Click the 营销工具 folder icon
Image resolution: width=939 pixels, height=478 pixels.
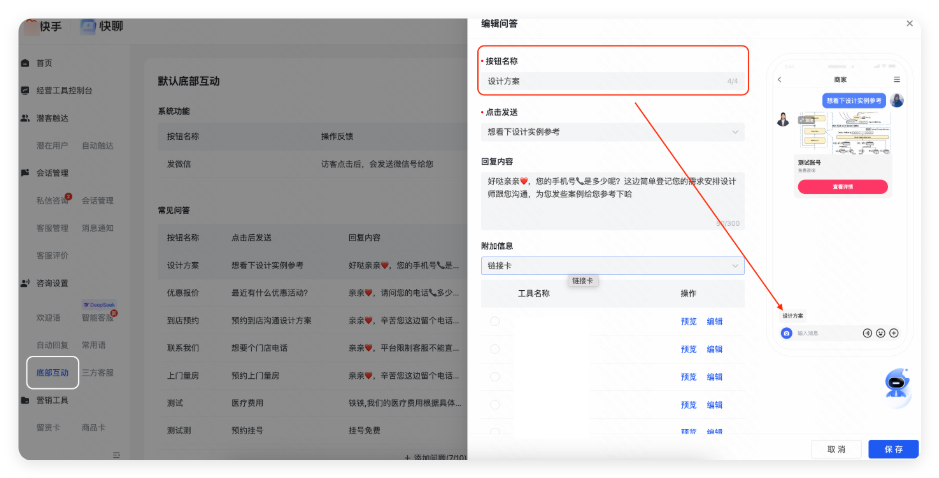[x=25, y=400]
